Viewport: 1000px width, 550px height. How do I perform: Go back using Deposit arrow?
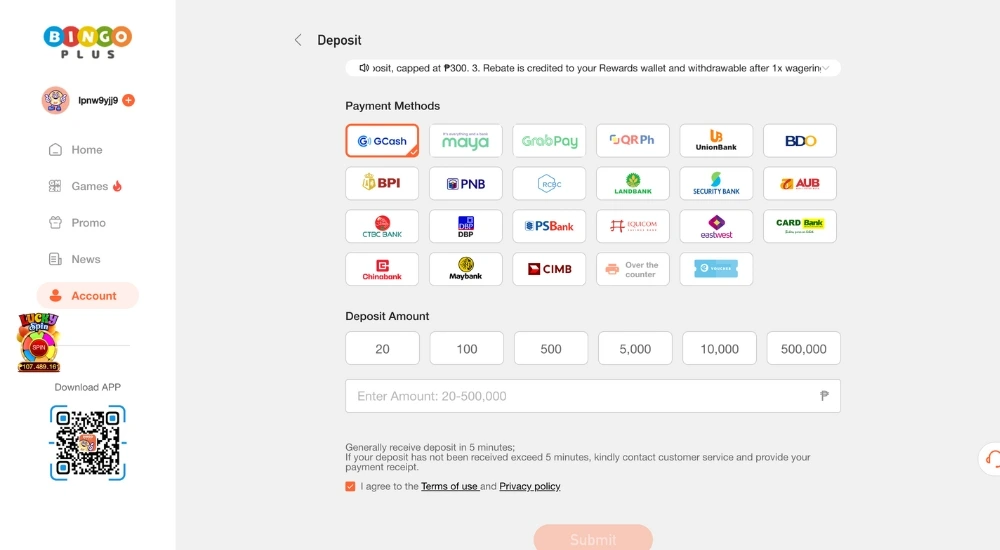[298, 40]
